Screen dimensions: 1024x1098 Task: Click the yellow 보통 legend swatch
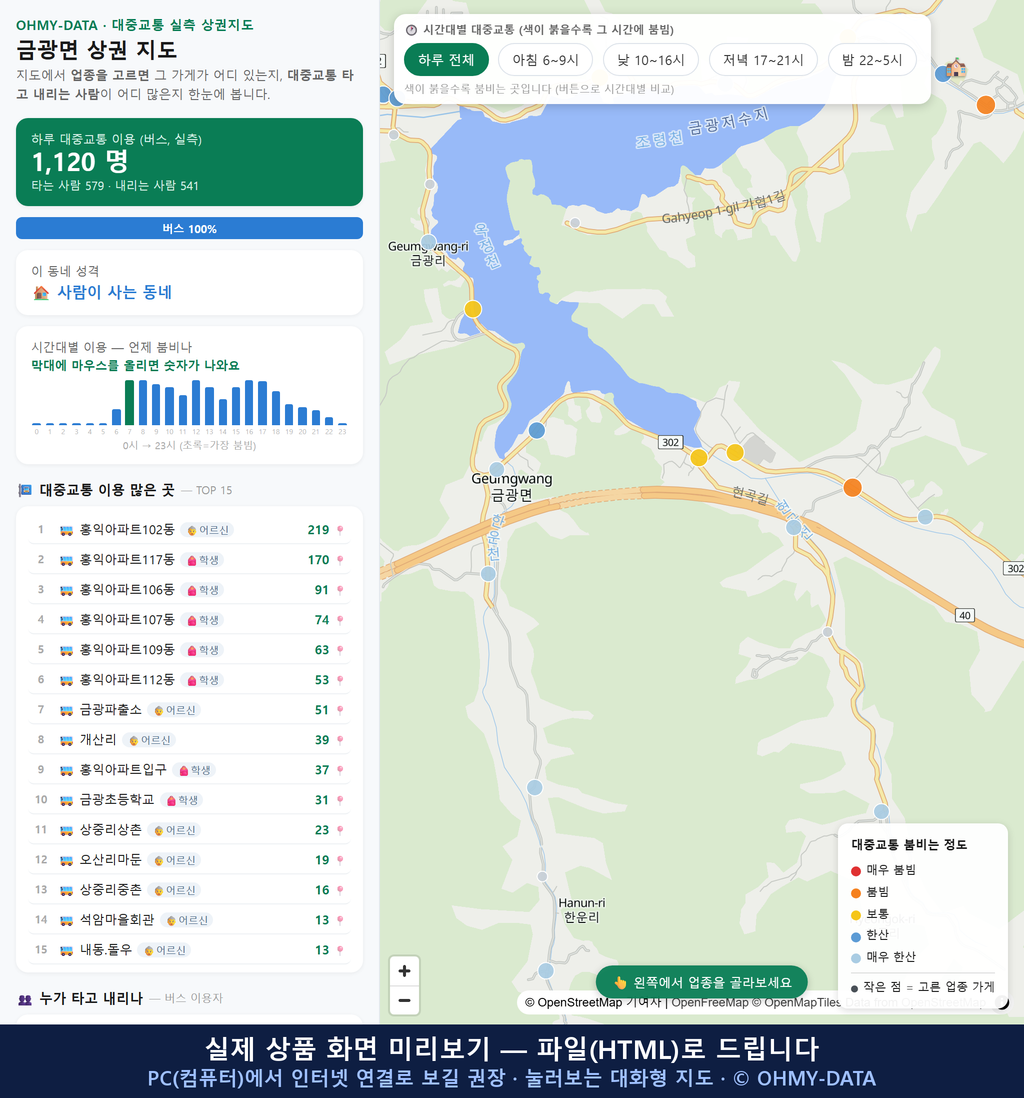pos(855,915)
